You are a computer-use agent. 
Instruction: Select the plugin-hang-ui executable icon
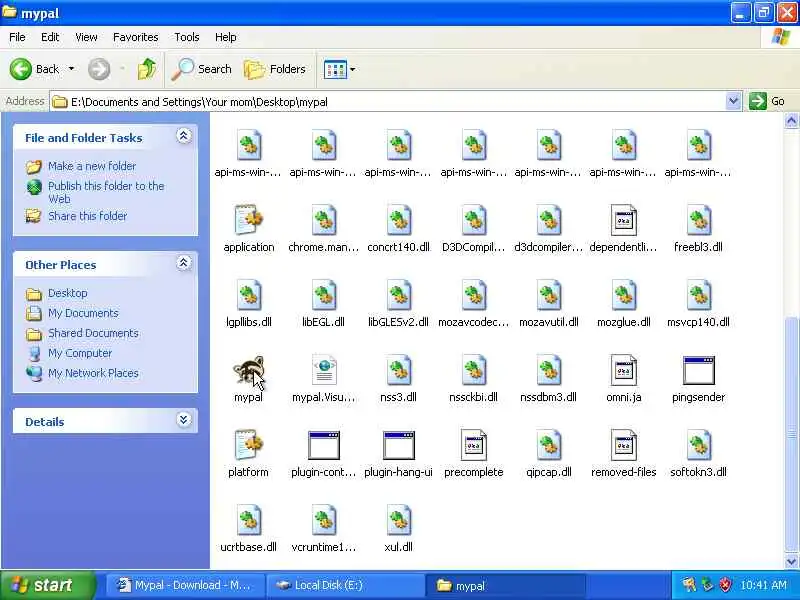click(398, 445)
